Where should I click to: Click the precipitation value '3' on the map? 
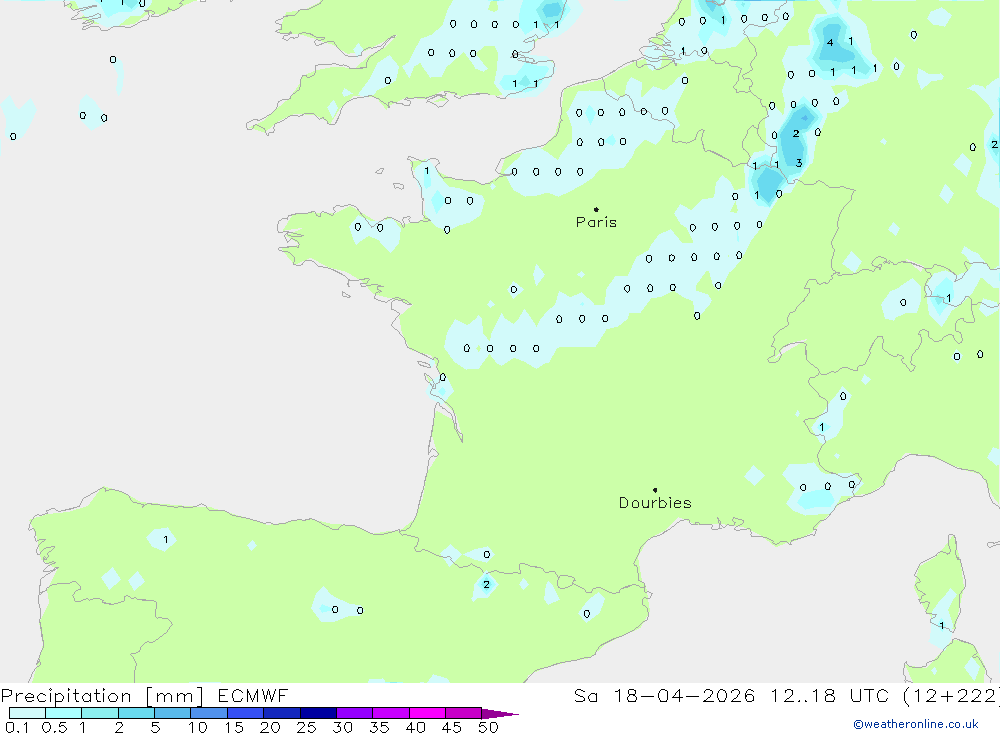coord(799,163)
